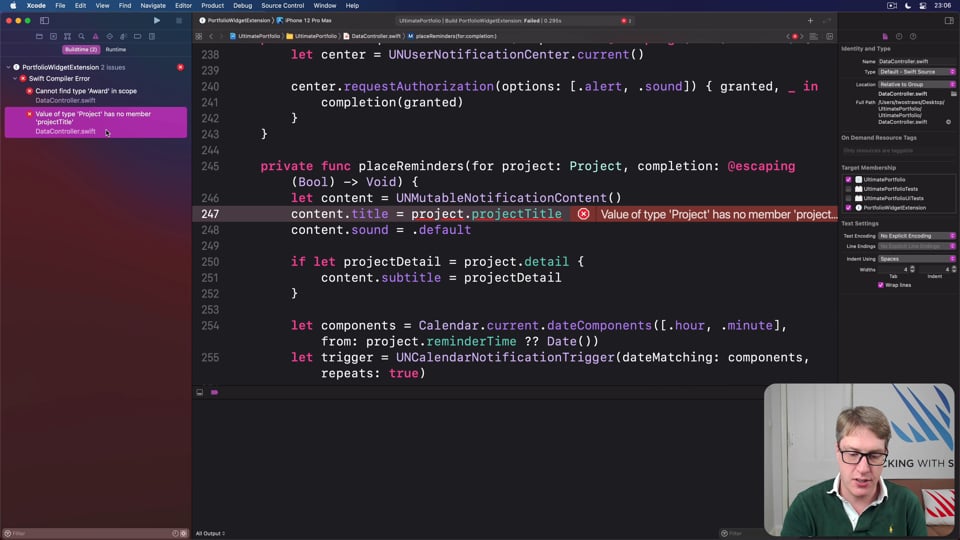Open the Edit menu
Image resolution: width=960 pixels, height=540 pixels.
[80, 6]
